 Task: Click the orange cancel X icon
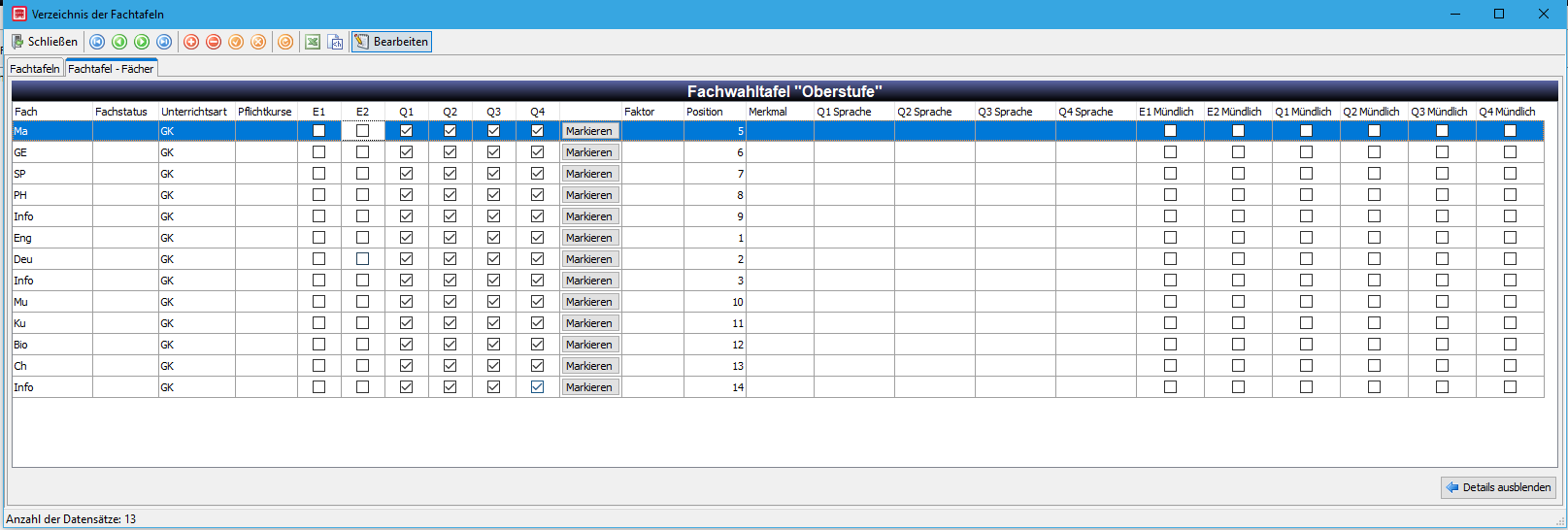tap(258, 42)
